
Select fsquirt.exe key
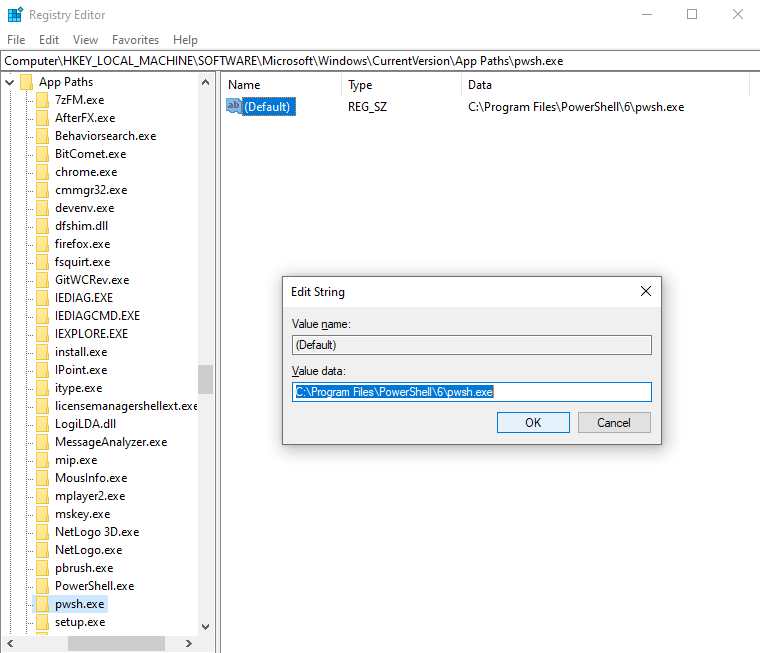82,262
